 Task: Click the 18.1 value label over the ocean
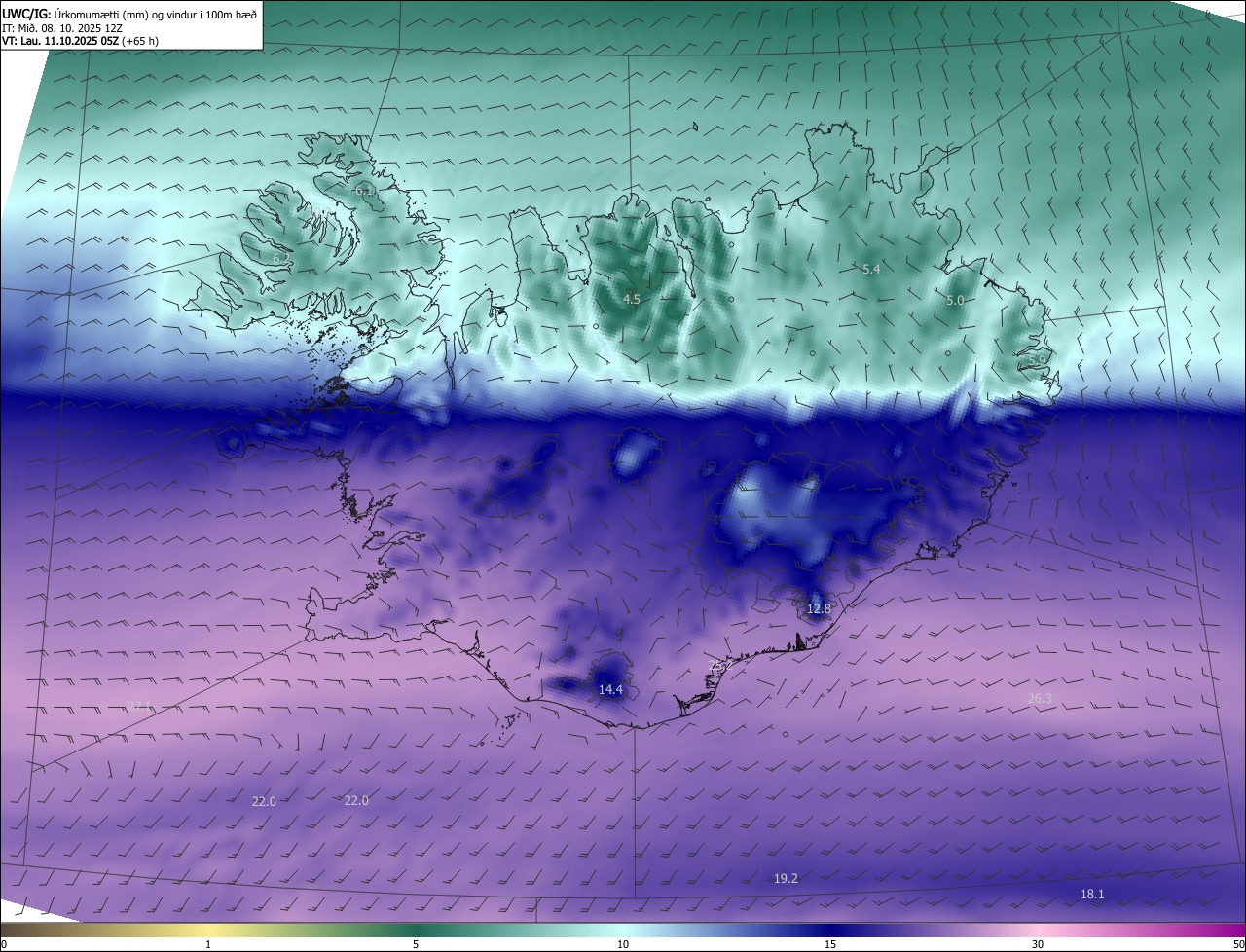click(x=1092, y=894)
